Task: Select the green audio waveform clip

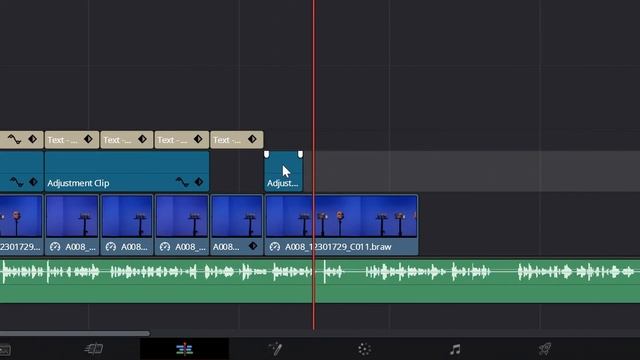Action: coord(320,282)
